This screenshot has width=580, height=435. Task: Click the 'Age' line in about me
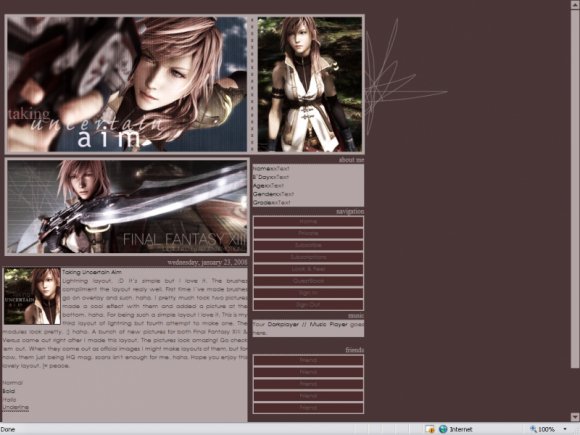(269, 186)
